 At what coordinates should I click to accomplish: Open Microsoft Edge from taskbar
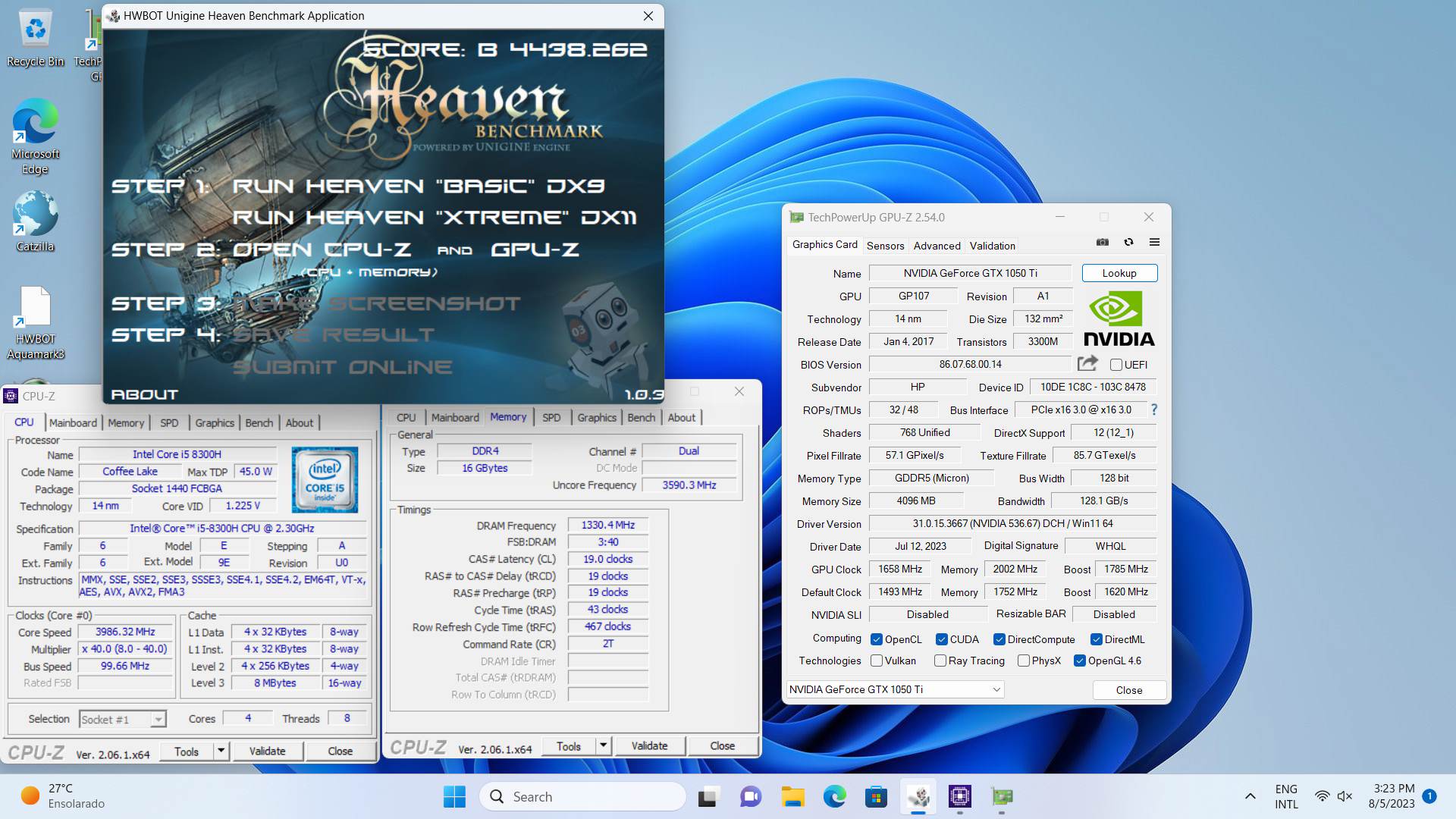[x=834, y=796]
